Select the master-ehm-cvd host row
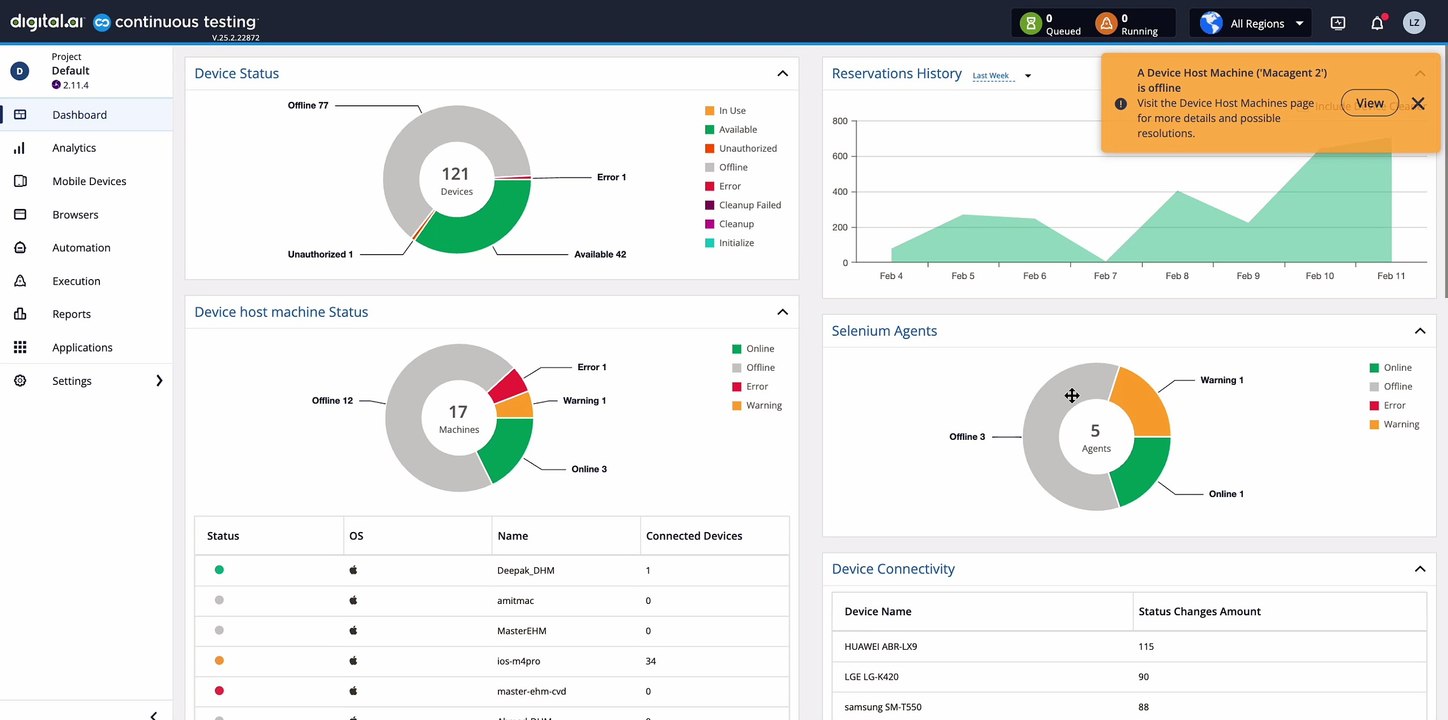Viewport: 1448px width, 720px height. (492, 691)
